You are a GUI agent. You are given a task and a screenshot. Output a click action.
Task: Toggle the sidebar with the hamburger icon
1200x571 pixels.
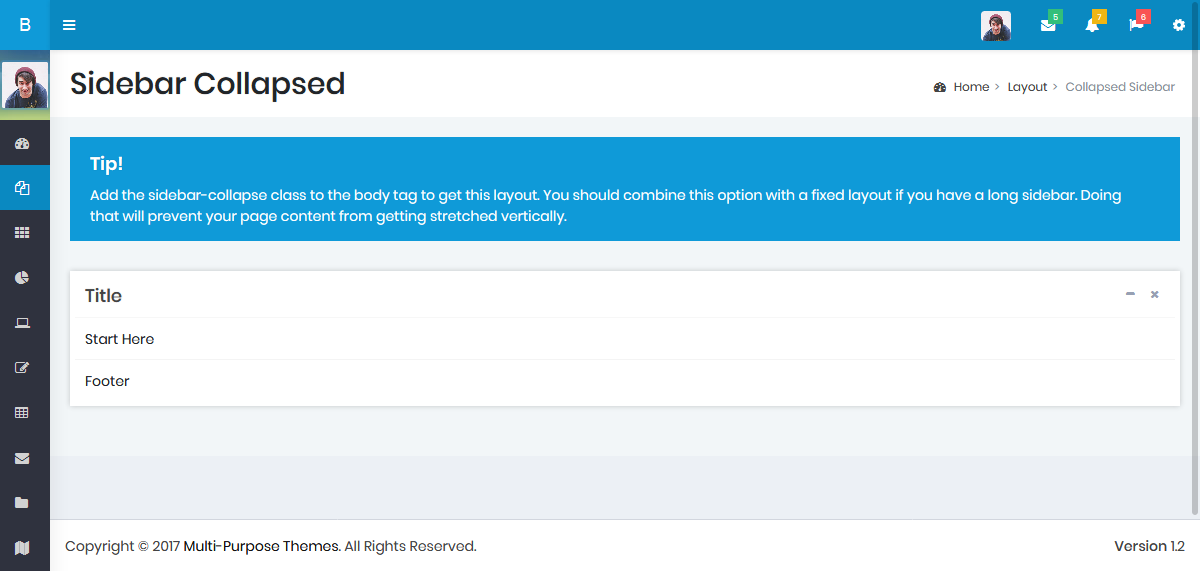click(x=69, y=25)
